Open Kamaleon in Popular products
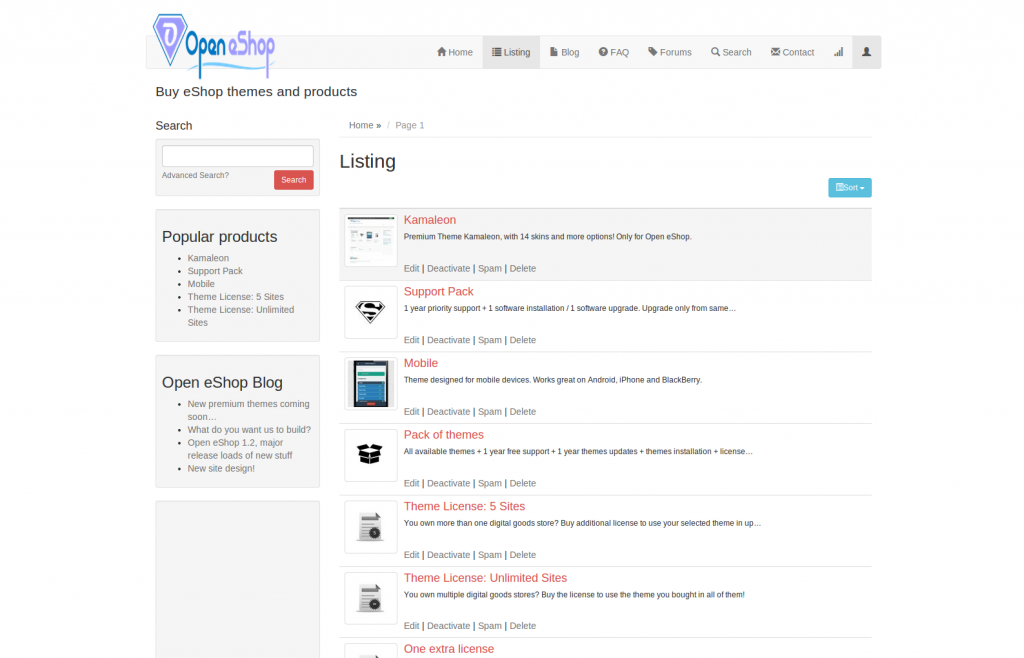The width and height of the screenshot is (1024, 658). pyautogui.click(x=208, y=258)
